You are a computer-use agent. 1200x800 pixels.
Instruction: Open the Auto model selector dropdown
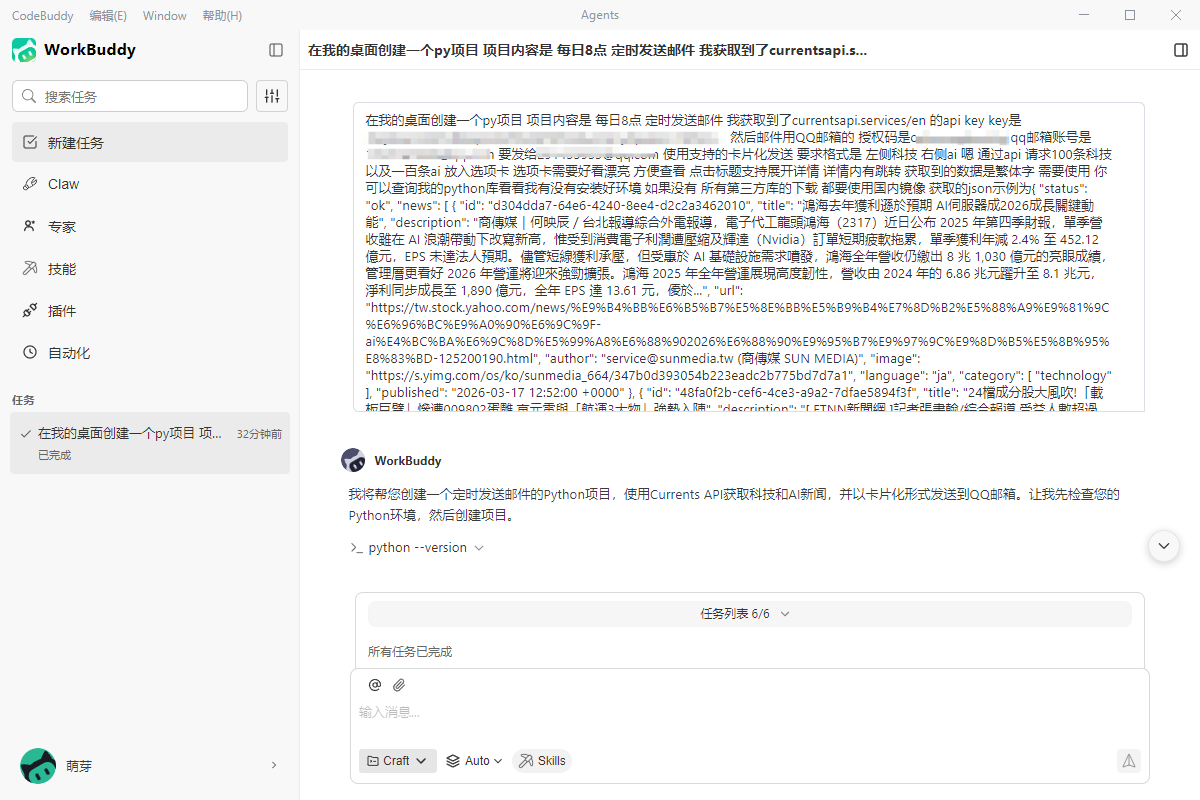click(473, 760)
